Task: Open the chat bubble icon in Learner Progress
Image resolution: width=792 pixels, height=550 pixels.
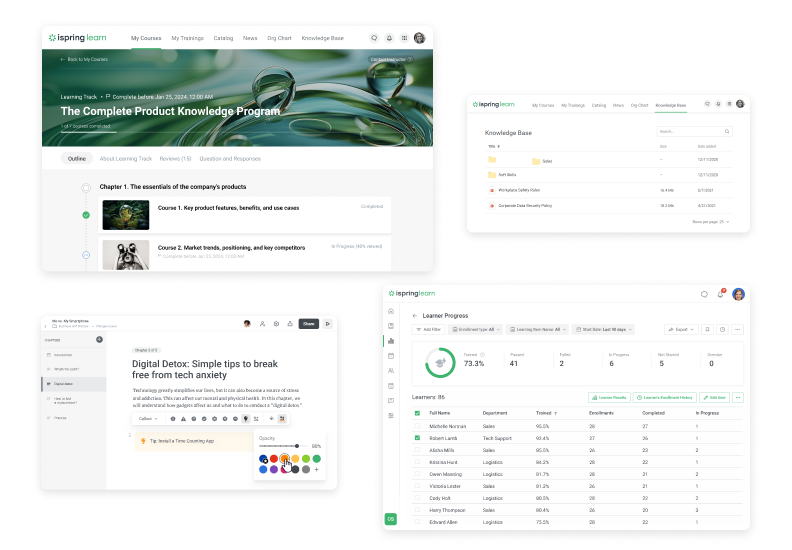Action: tap(704, 294)
